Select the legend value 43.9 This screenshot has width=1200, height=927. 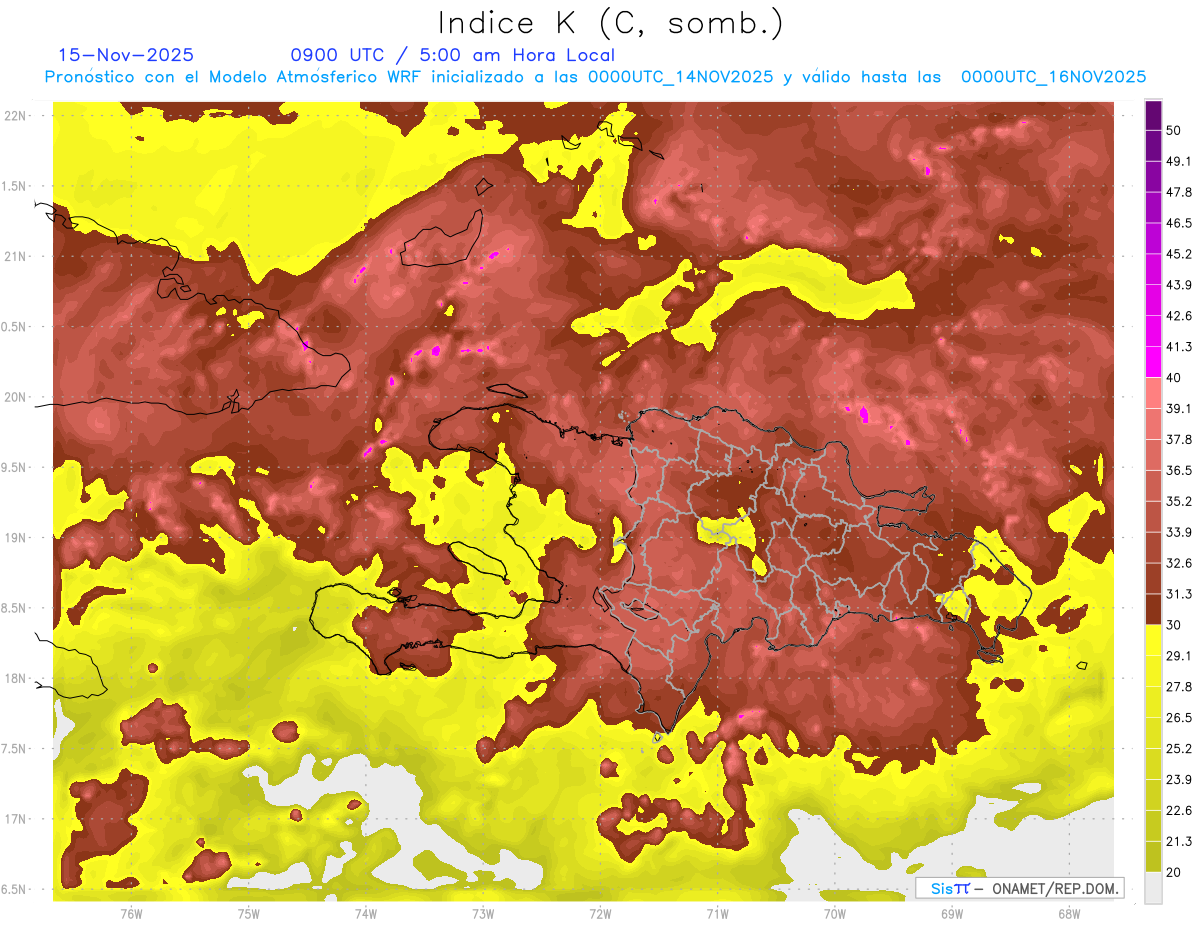tap(1177, 285)
